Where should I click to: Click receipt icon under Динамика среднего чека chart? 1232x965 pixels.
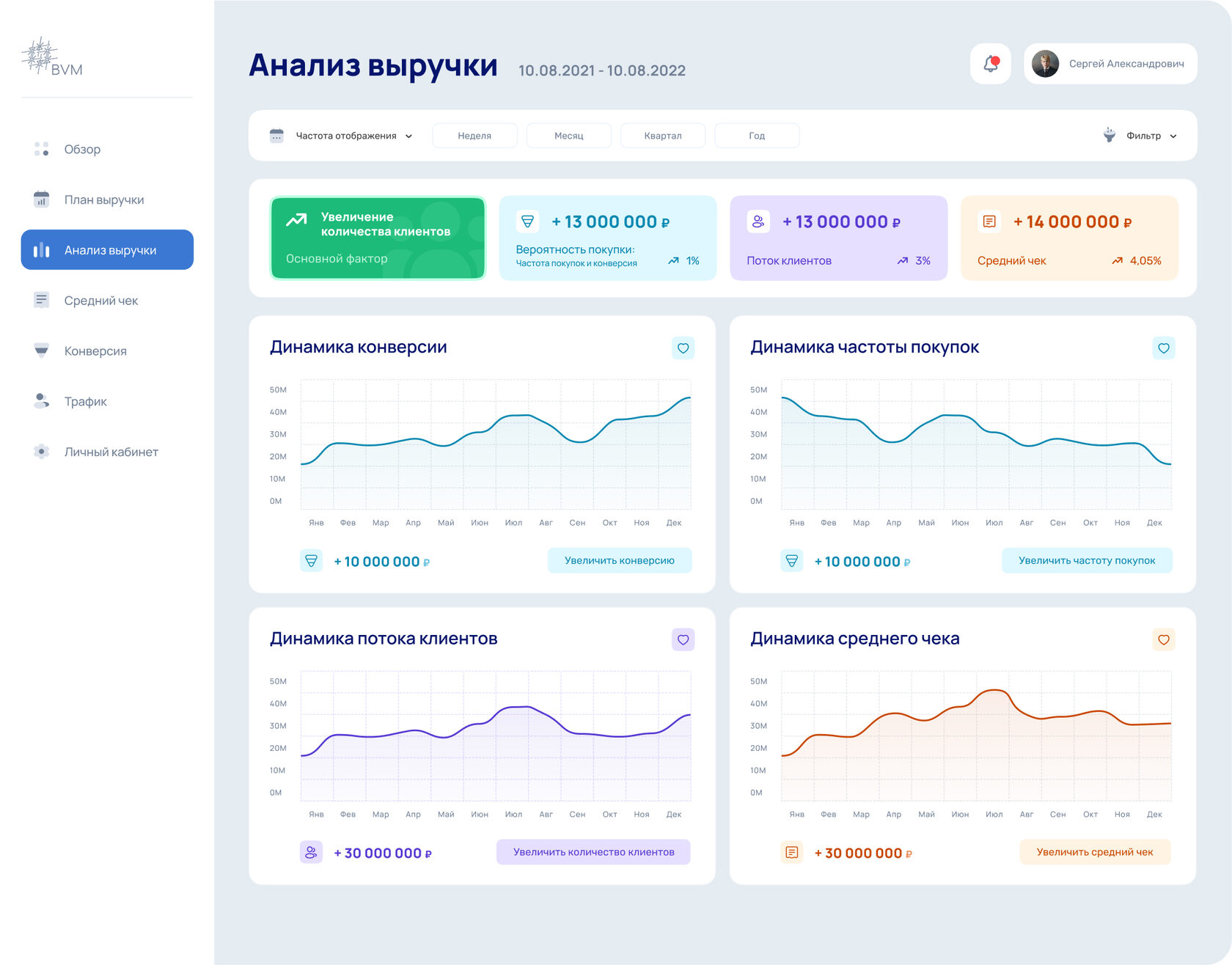[x=792, y=852]
